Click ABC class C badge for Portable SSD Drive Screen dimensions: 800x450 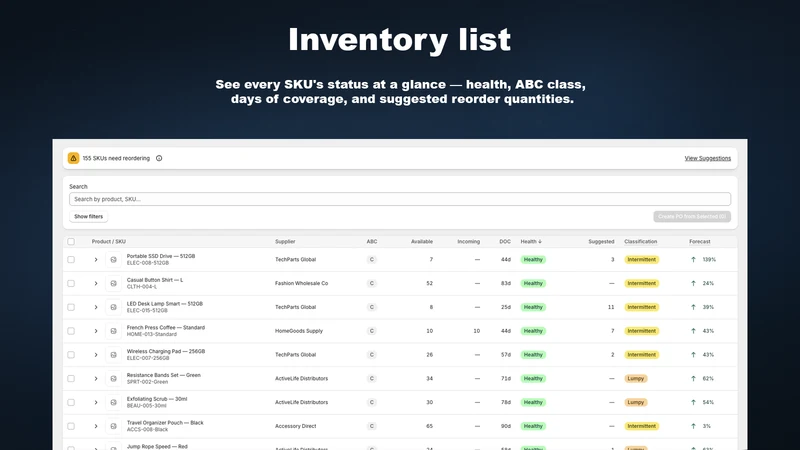click(371, 260)
